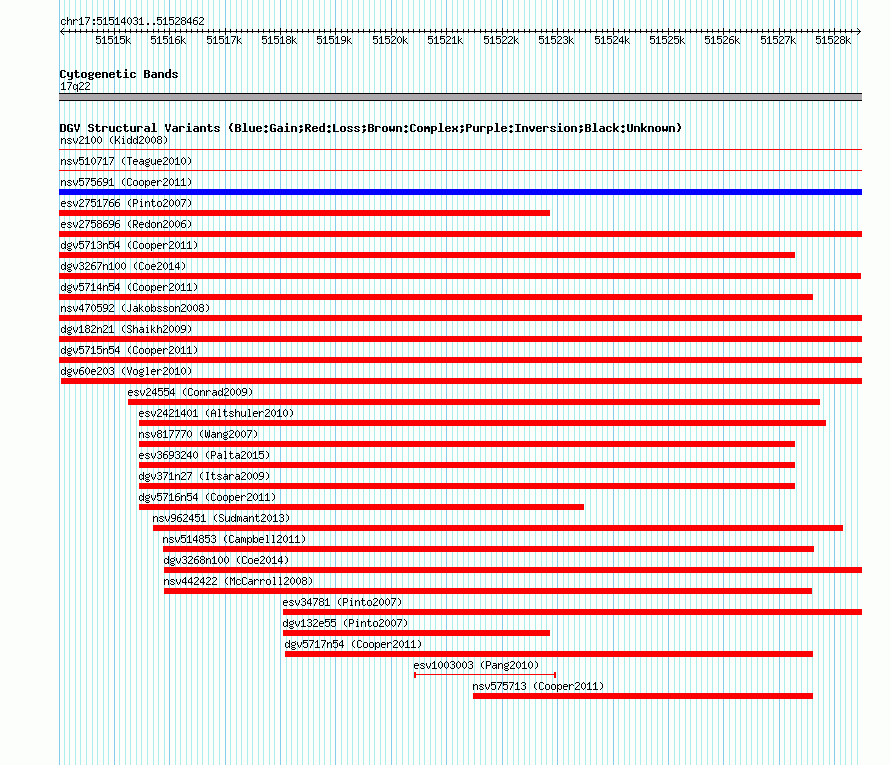Image resolution: width=890 pixels, height=765 pixels.
Task: Open esv2421401 (Altshuler2010) variant
Action: click(x=216, y=413)
